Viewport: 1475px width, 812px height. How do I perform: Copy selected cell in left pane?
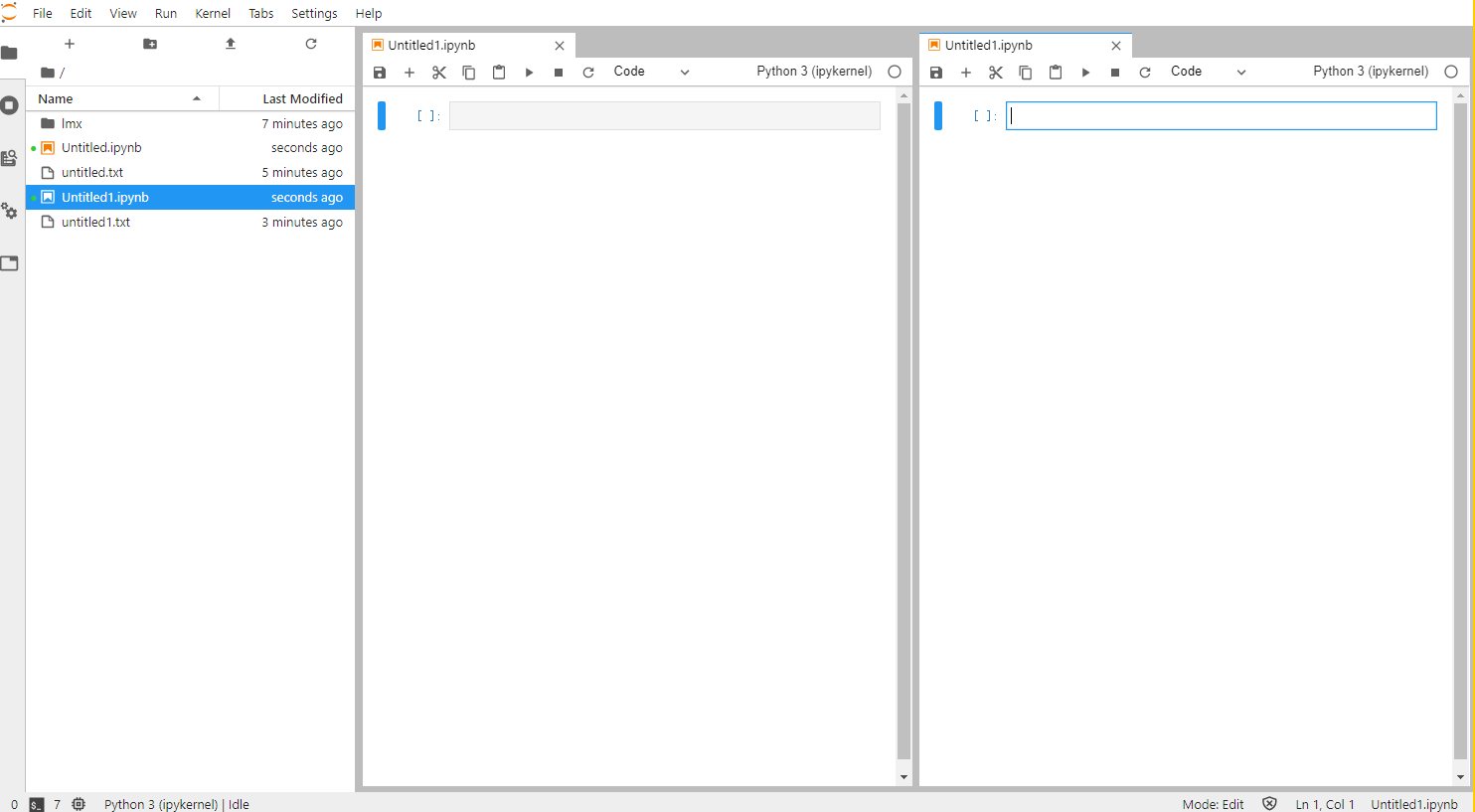pyautogui.click(x=469, y=73)
